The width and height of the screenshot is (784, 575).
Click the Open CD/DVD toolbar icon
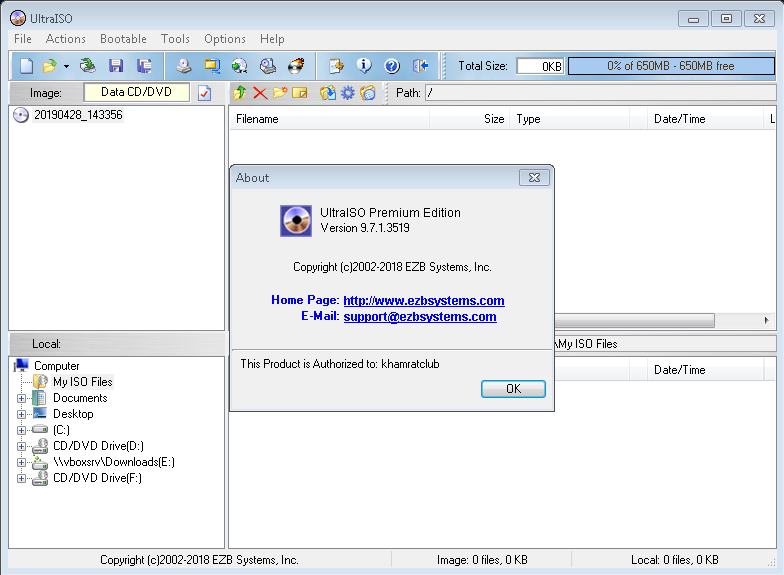click(x=88, y=66)
